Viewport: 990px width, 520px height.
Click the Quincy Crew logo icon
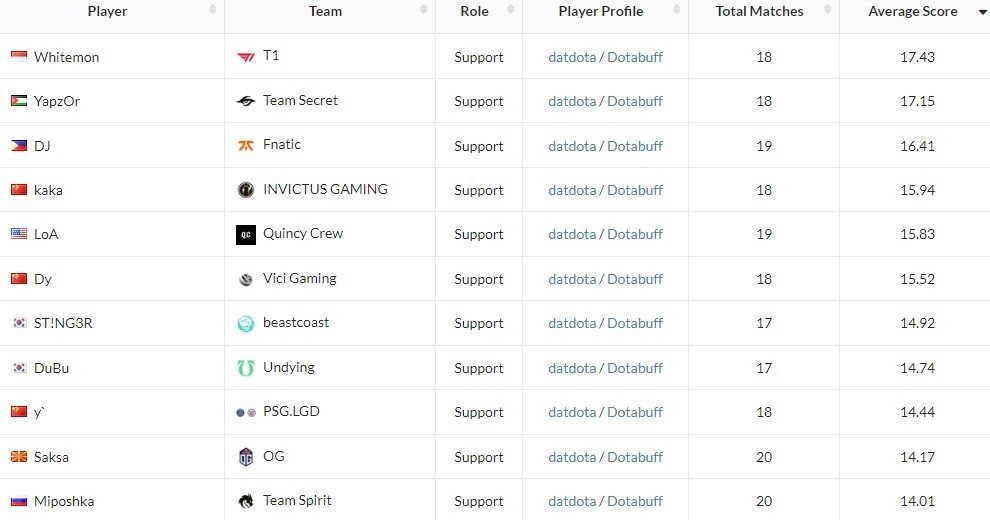(x=246, y=234)
